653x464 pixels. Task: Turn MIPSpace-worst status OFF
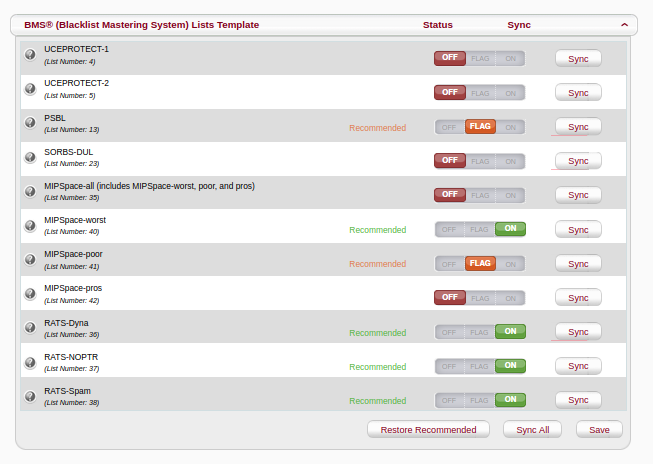(x=449, y=230)
